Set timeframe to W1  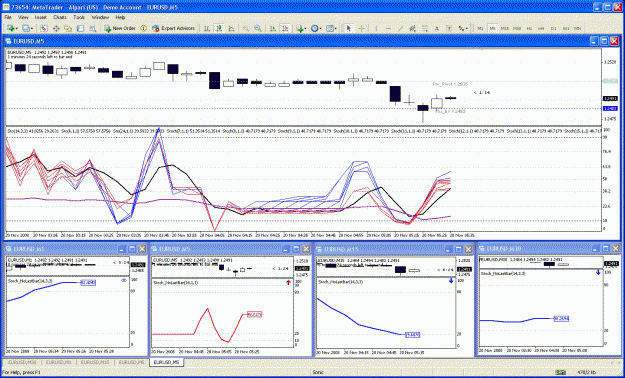click(566, 28)
